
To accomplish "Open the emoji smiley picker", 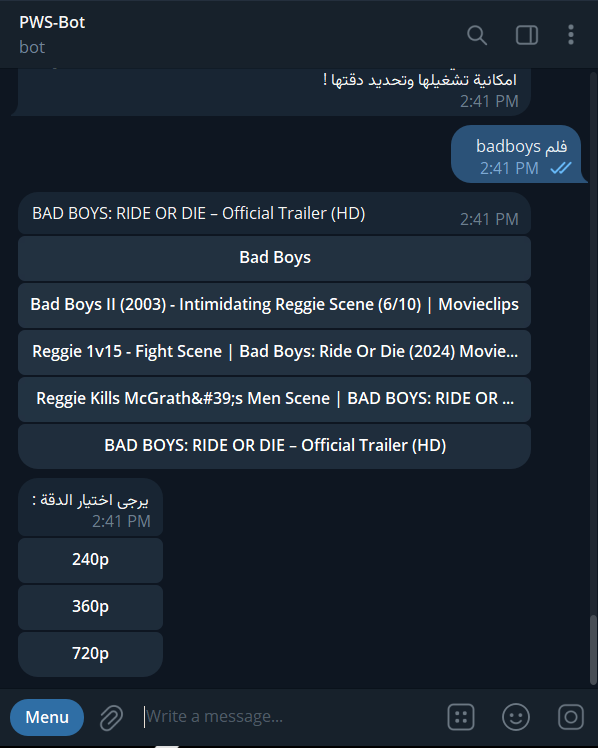I will [516, 717].
